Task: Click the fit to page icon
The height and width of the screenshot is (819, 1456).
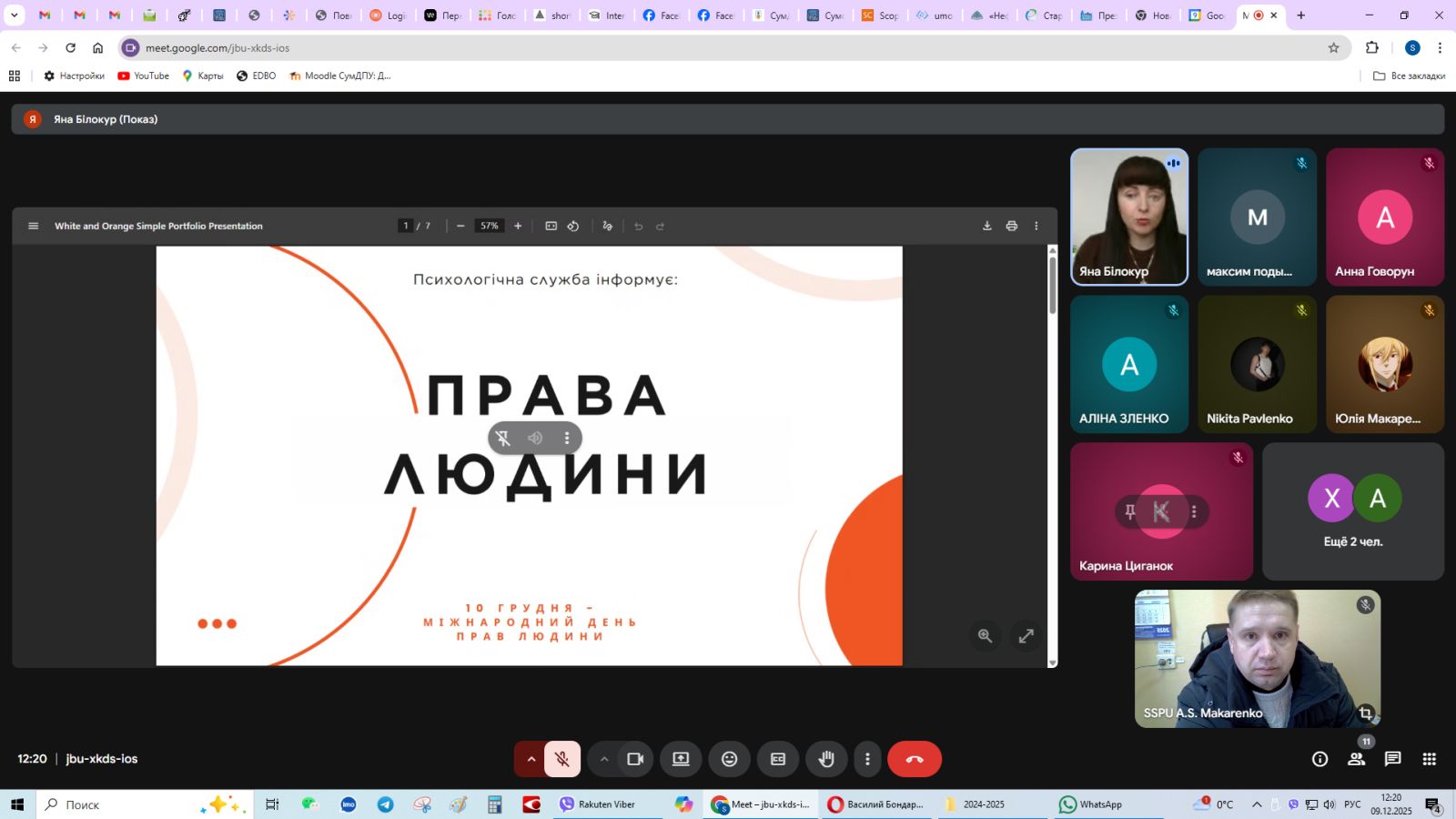Action: click(x=551, y=226)
